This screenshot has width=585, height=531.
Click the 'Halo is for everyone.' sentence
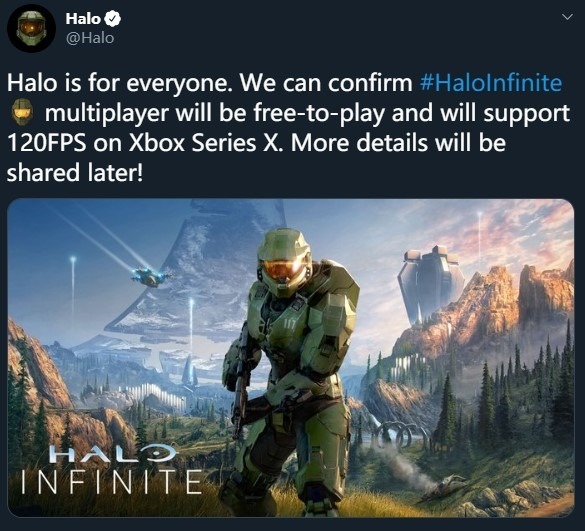click(x=120, y=83)
